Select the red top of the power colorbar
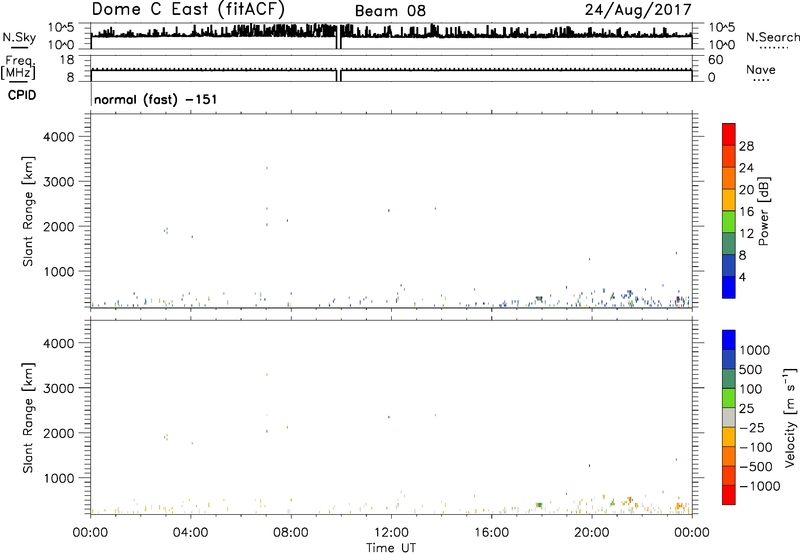This screenshot has height=554, width=800. [729, 134]
